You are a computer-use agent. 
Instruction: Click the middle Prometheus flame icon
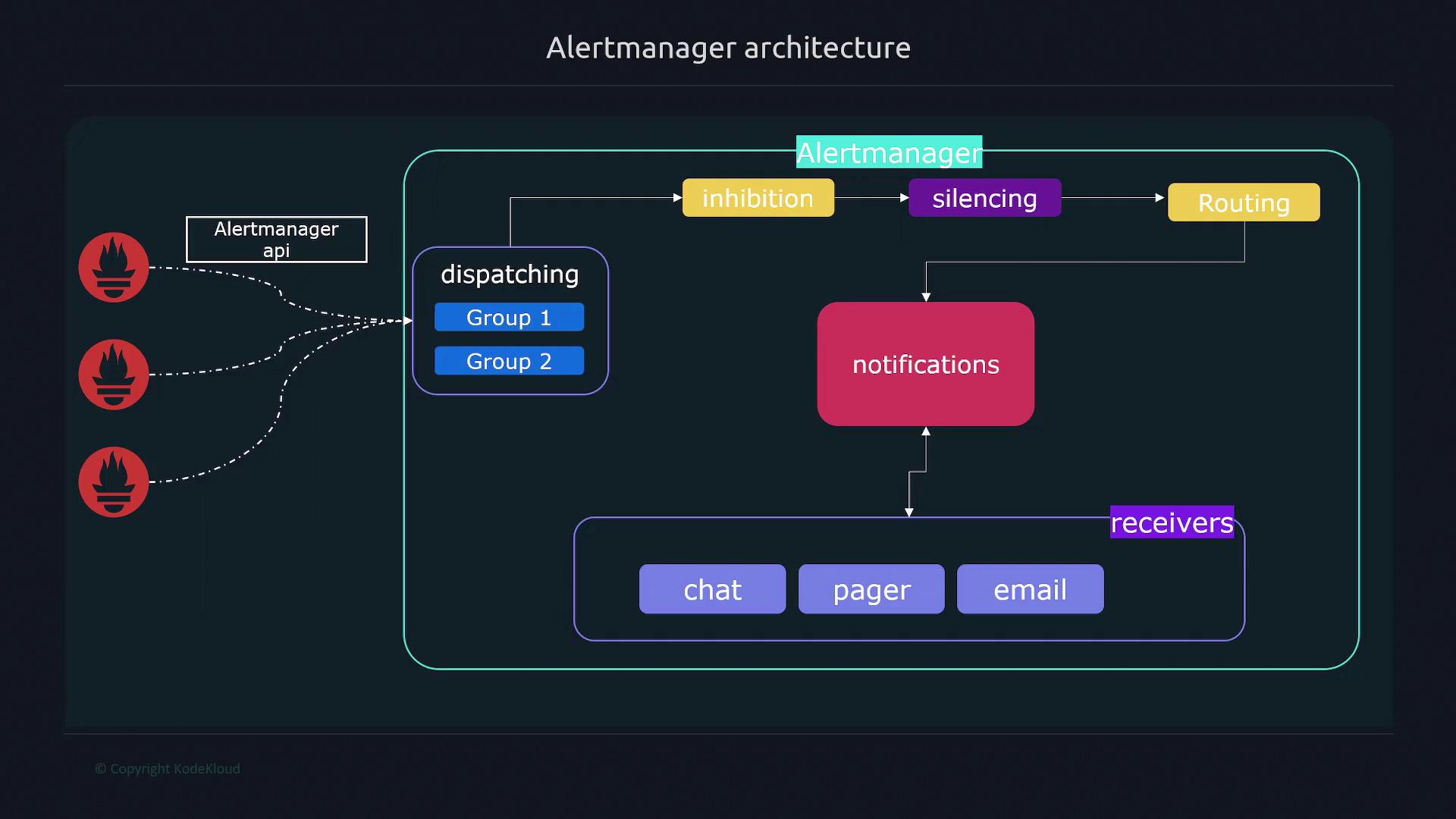(114, 375)
